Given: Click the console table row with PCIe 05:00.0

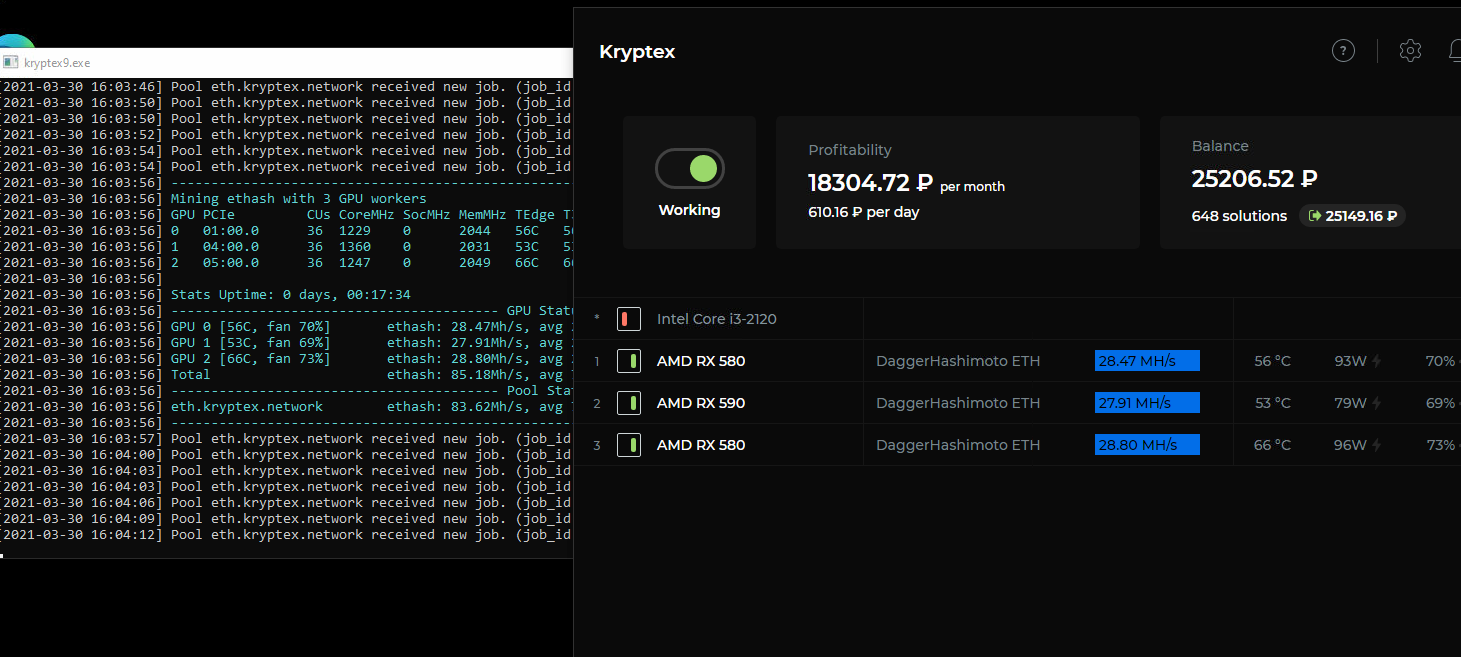Looking at the screenshot, I should tap(286, 263).
